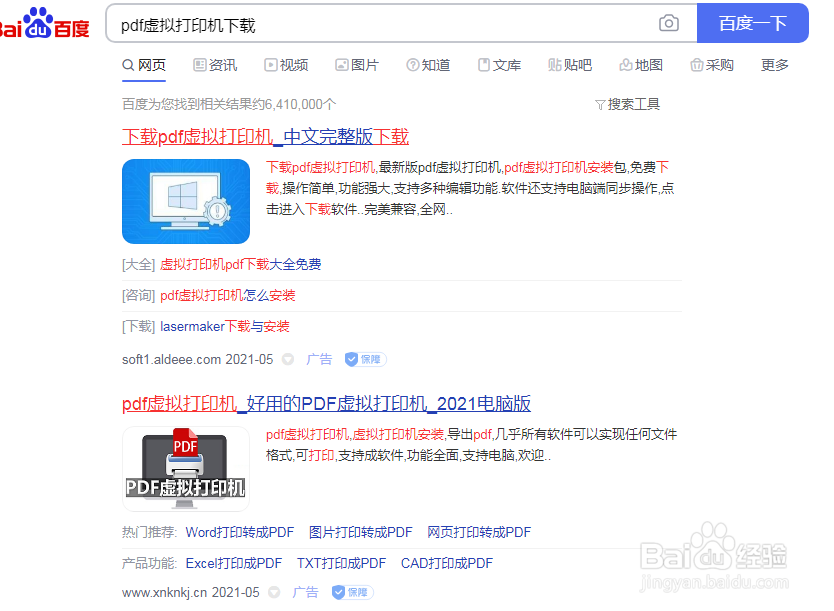Viewport: 834px width, 611px height.
Task: Open link 图片打印转成PDF
Action: (x=361, y=532)
